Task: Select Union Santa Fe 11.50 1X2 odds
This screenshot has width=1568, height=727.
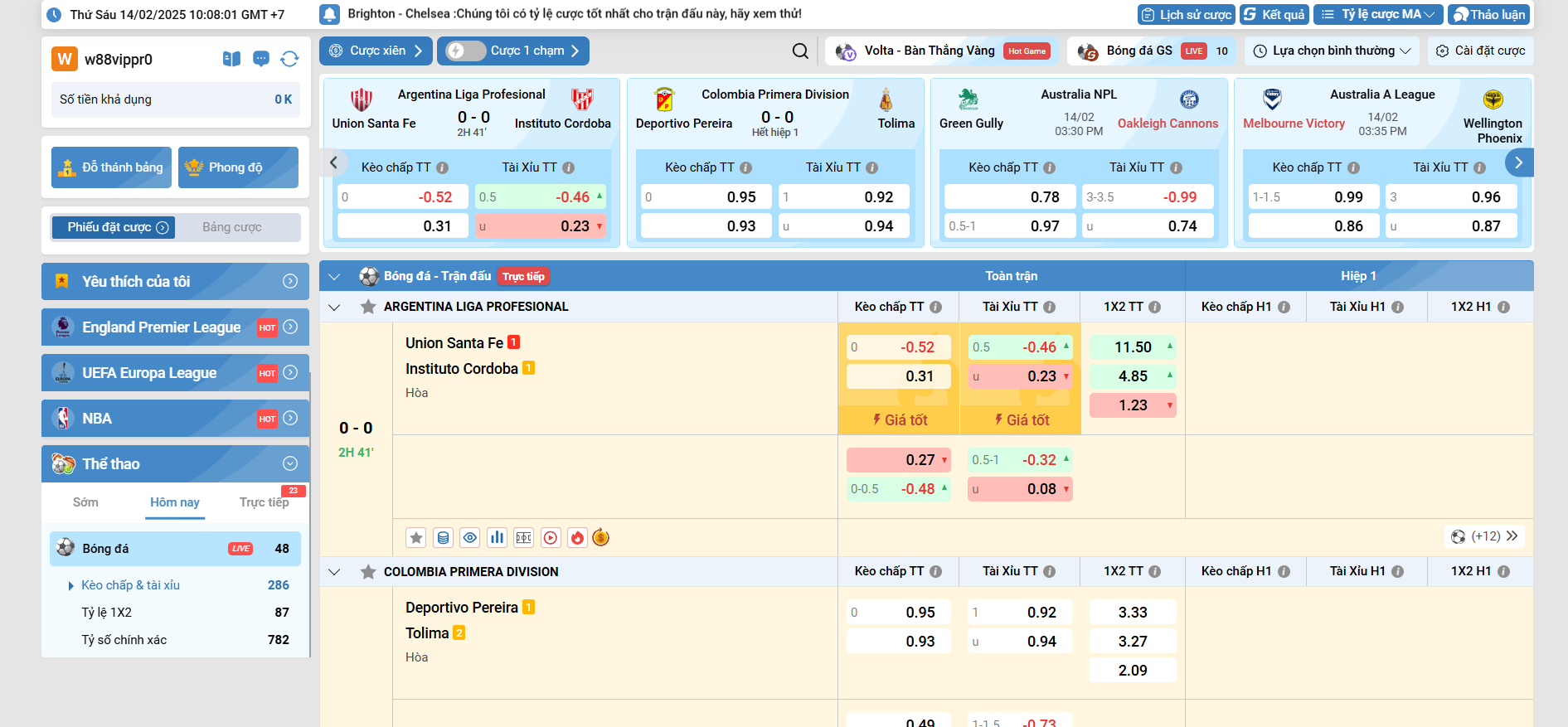Action: click(1133, 347)
